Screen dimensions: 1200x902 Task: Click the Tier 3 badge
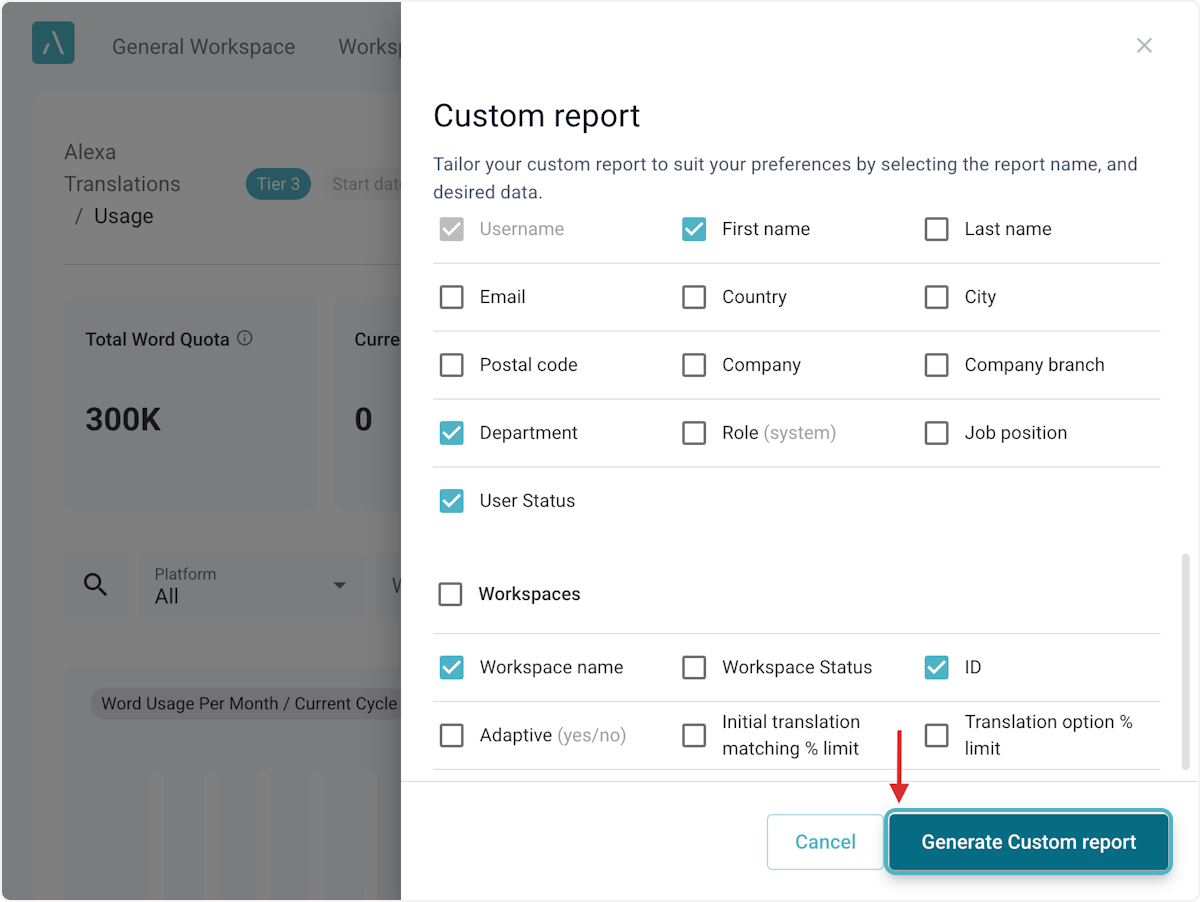pos(278,184)
